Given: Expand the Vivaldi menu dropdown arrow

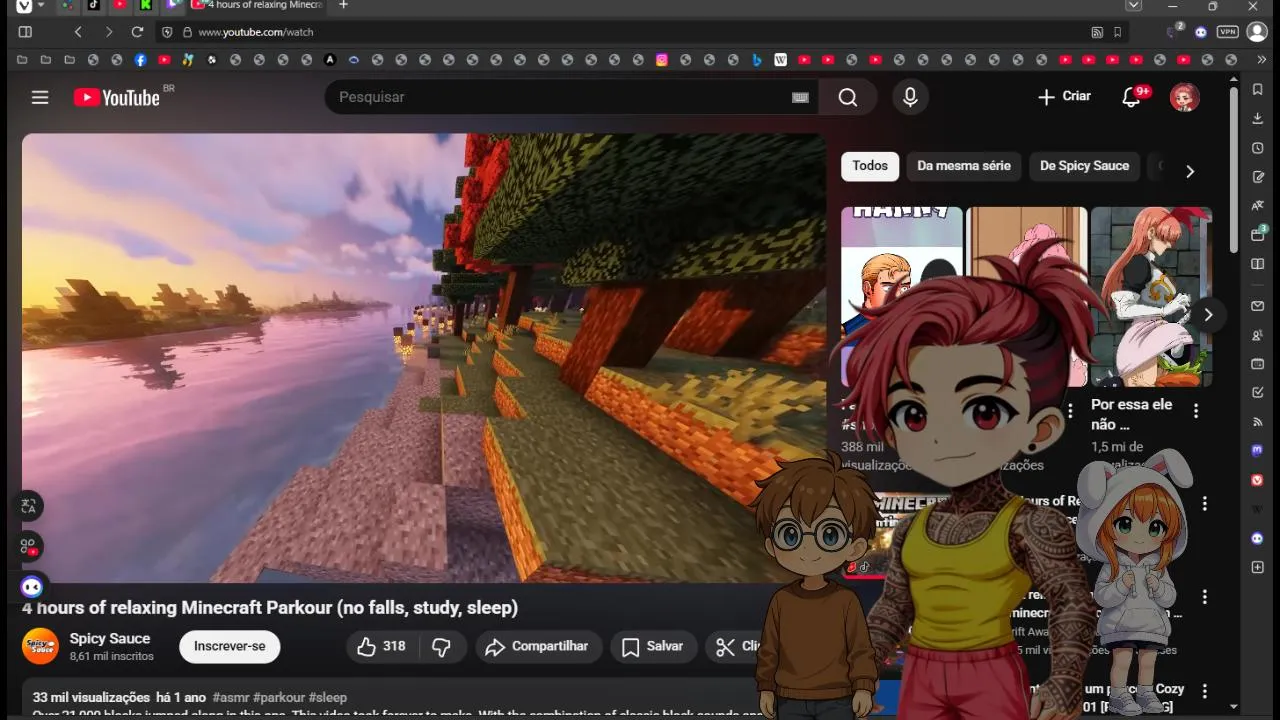Looking at the screenshot, I should [x=41, y=6].
